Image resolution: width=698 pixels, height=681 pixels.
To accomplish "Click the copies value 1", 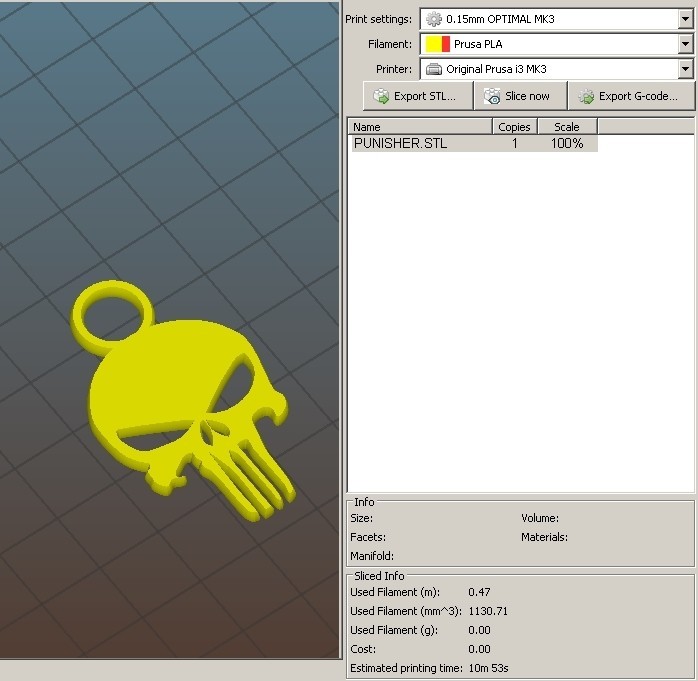I will [x=515, y=143].
